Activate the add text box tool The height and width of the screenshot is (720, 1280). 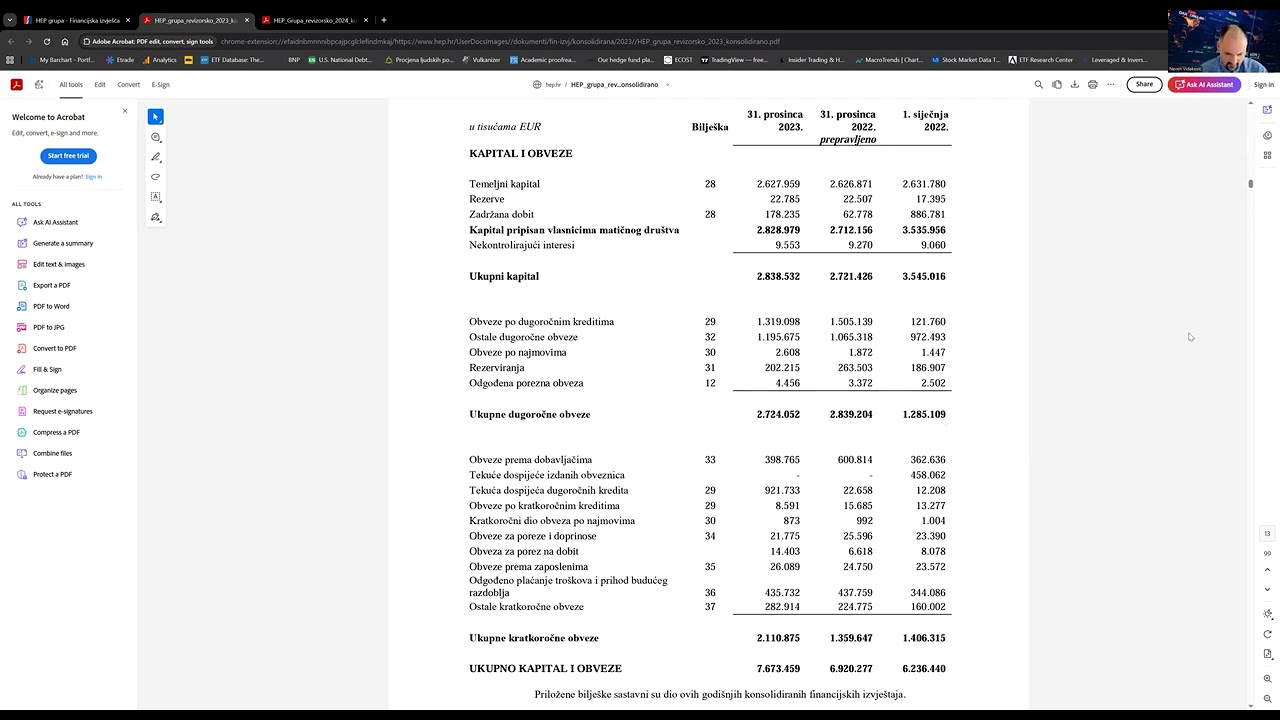[x=155, y=197]
